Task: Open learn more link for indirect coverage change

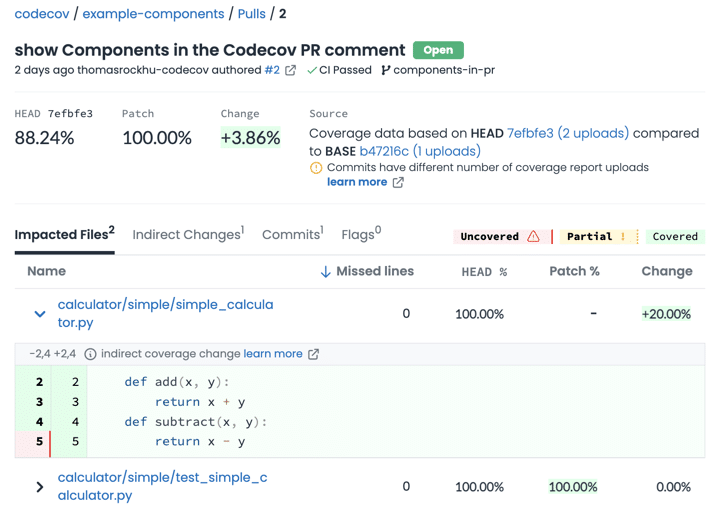Action: 273,354
